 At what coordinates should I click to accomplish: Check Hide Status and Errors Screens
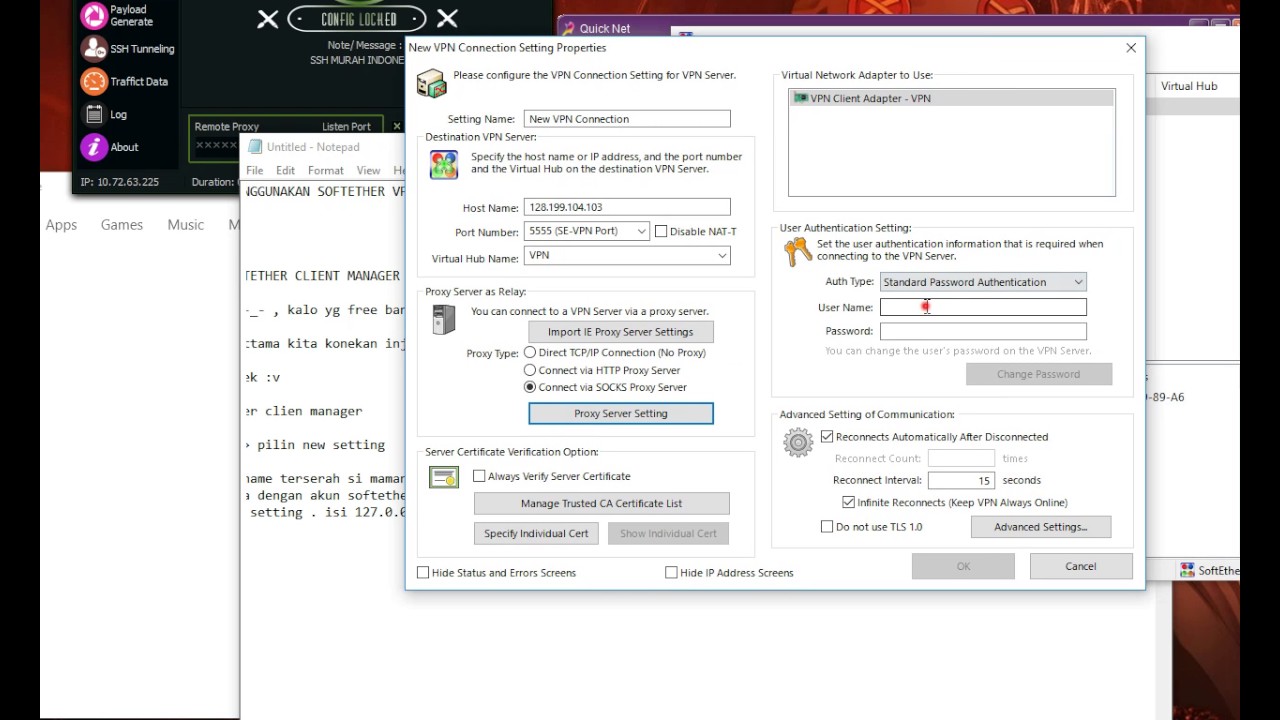click(423, 572)
